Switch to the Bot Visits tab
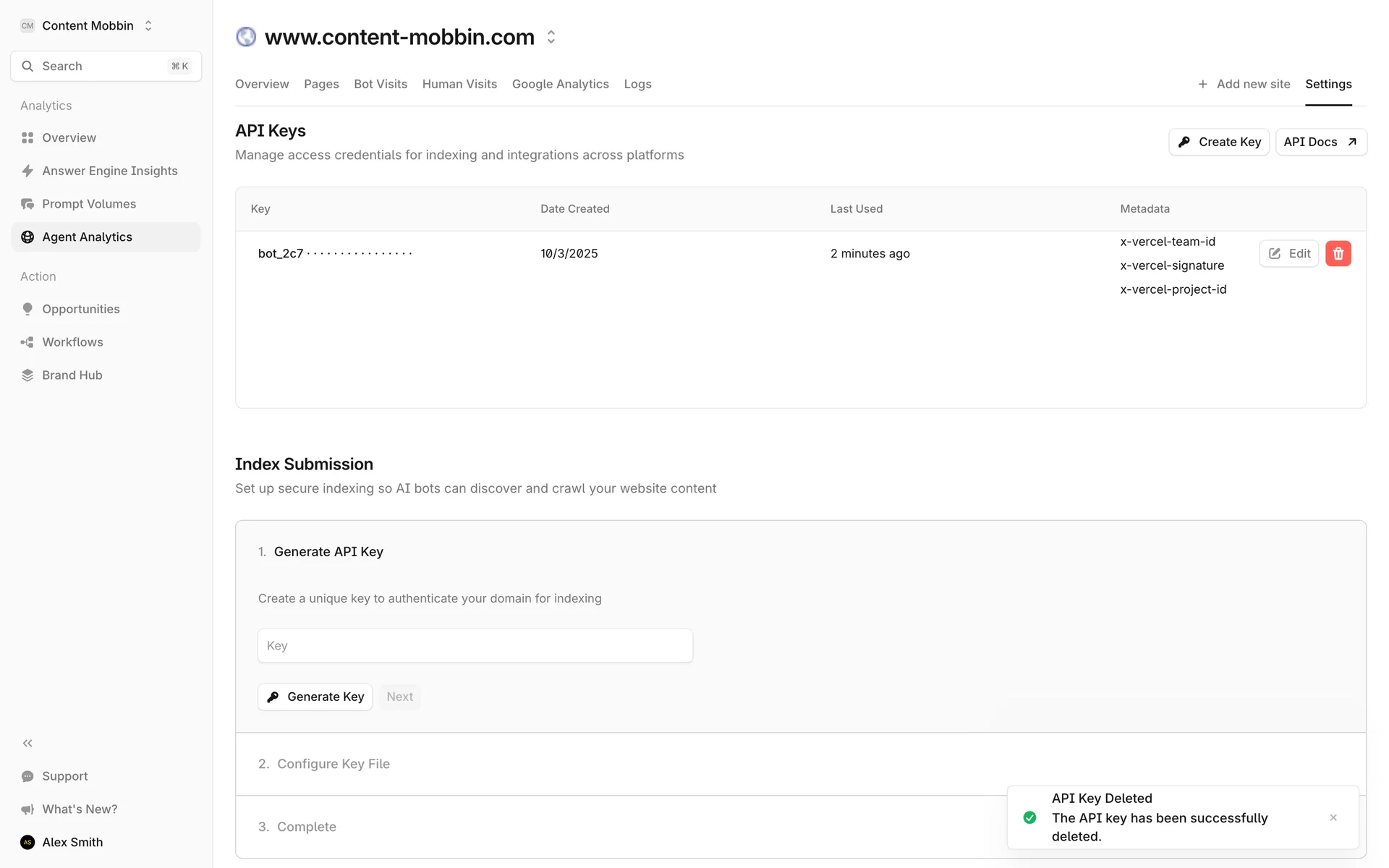The height and width of the screenshot is (868, 1389). point(380,84)
